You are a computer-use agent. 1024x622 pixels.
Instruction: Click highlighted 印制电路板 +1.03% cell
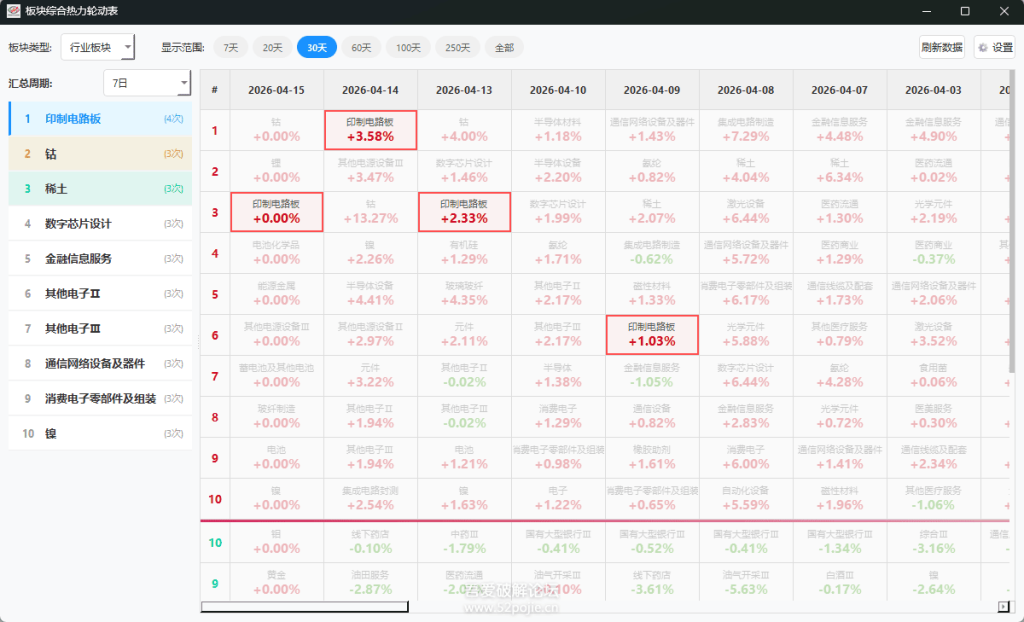(x=652, y=335)
